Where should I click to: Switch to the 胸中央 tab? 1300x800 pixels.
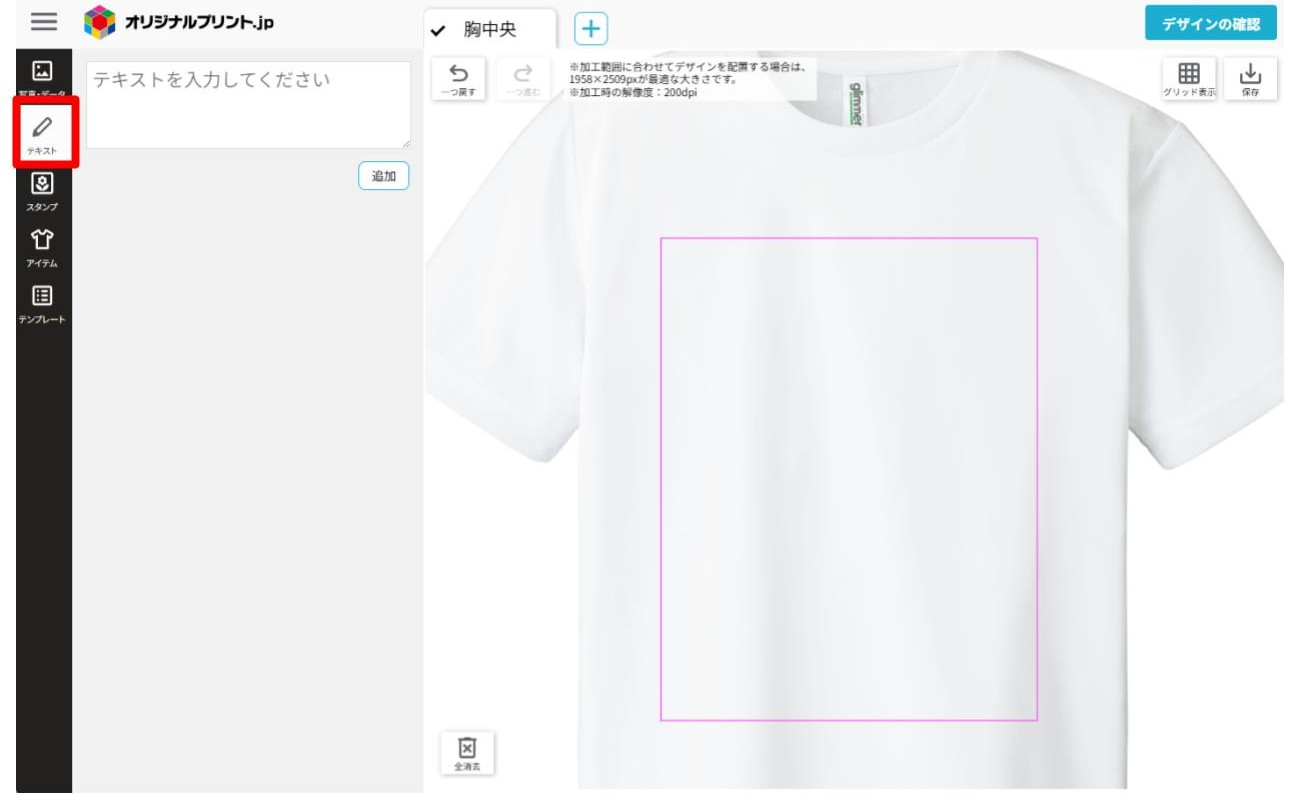(x=490, y=30)
